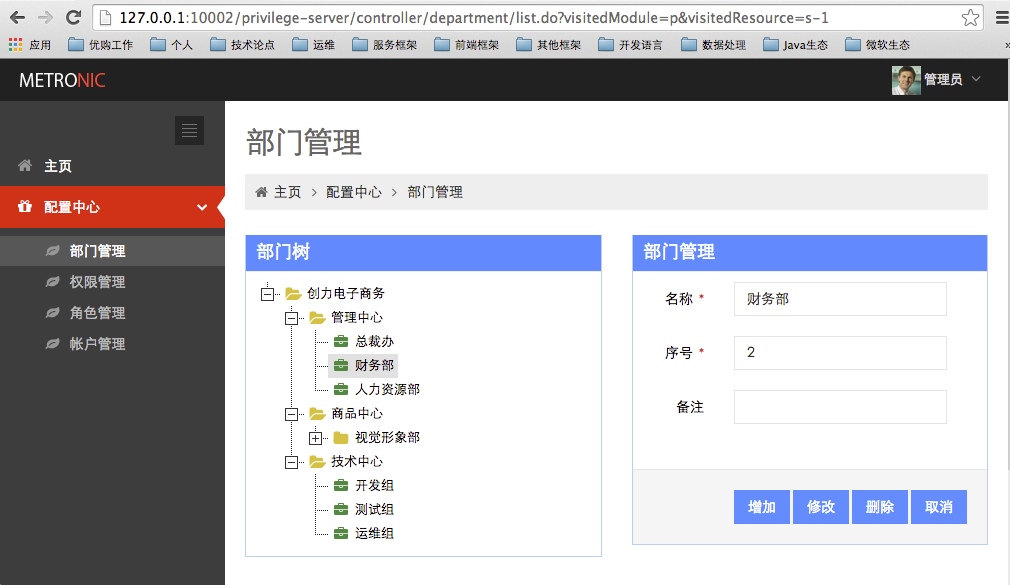Click the METRONIC logo
Image resolution: width=1010 pixels, height=585 pixels.
coord(62,80)
